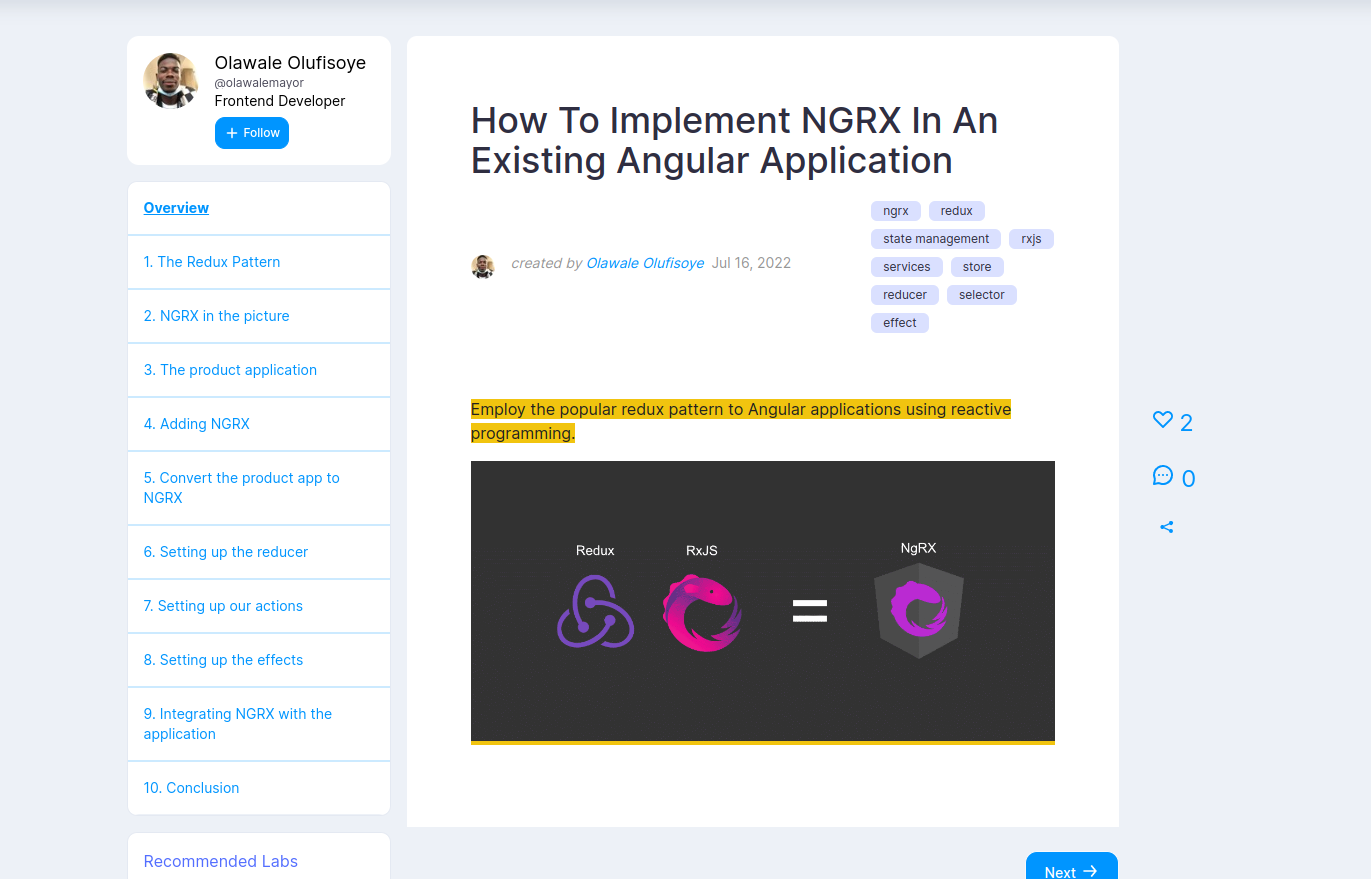Select the 'redux' tag
Image resolution: width=1371 pixels, height=879 pixels.
click(957, 211)
